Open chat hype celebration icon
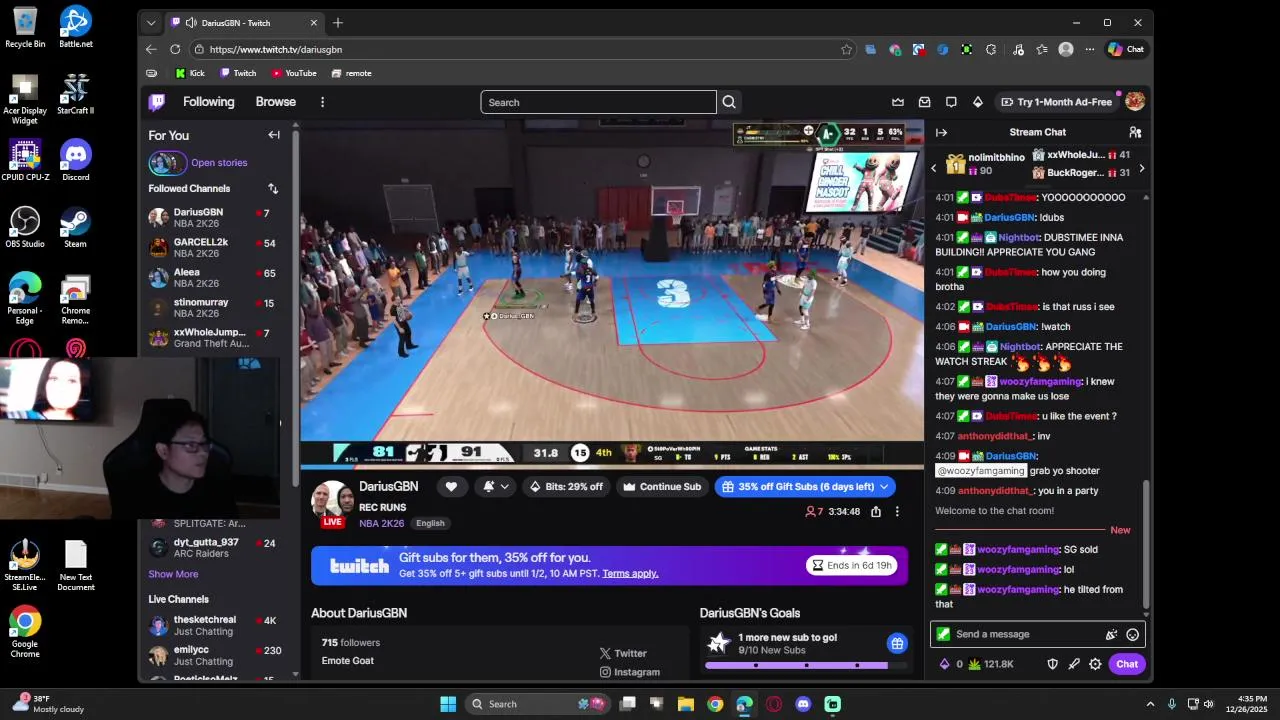1280x720 pixels. point(1111,634)
